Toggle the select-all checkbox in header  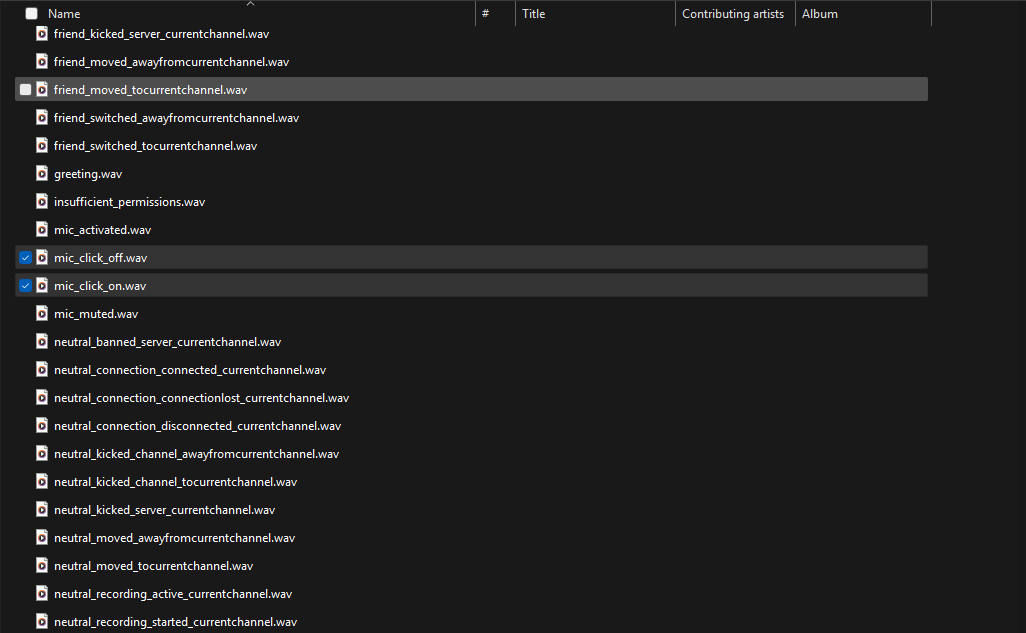pyautogui.click(x=31, y=14)
